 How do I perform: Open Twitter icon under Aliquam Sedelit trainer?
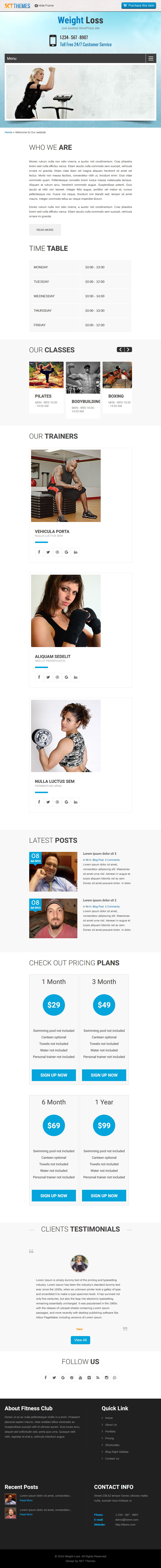click(x=48, y=677)
